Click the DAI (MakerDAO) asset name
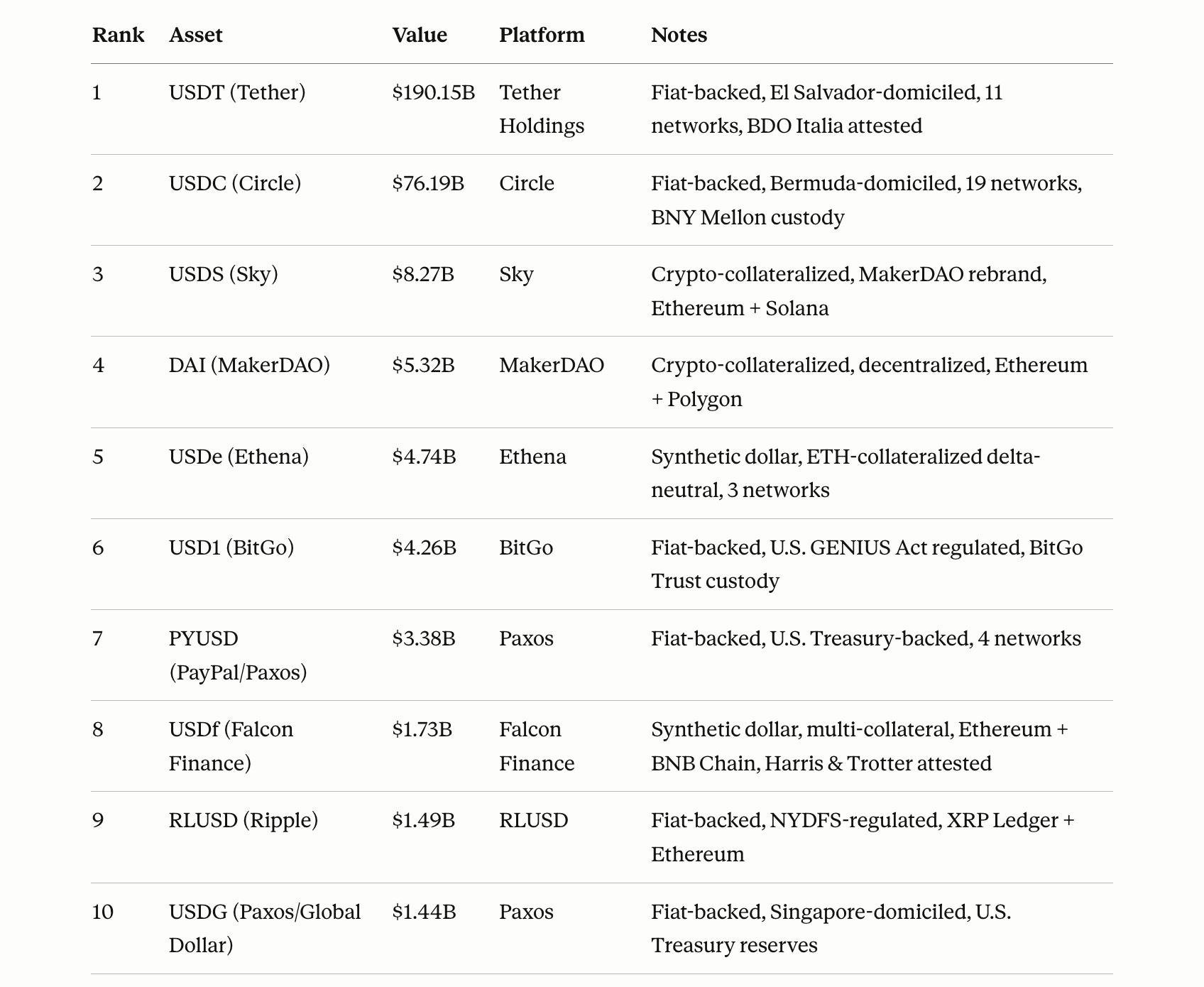 click(249, 365)
